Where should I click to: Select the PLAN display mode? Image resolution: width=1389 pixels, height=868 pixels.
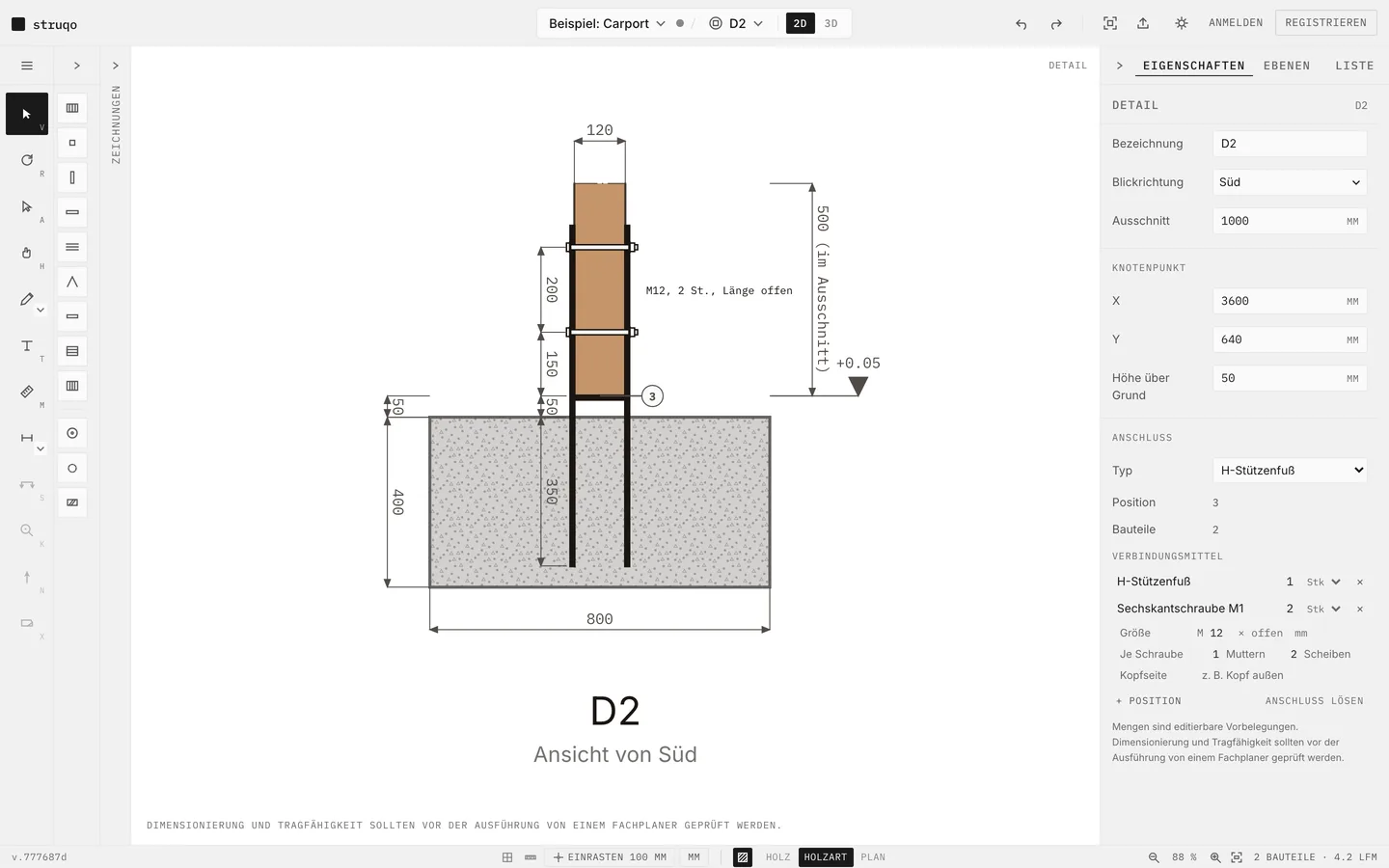click(873, 857)
